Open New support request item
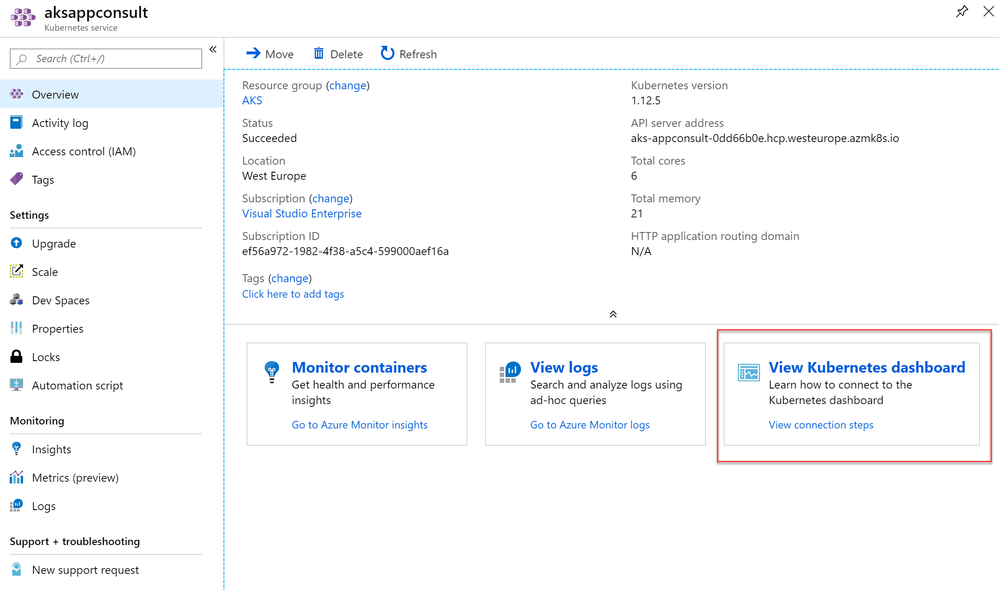Screen dimensions: 999x590 point(111,570)
